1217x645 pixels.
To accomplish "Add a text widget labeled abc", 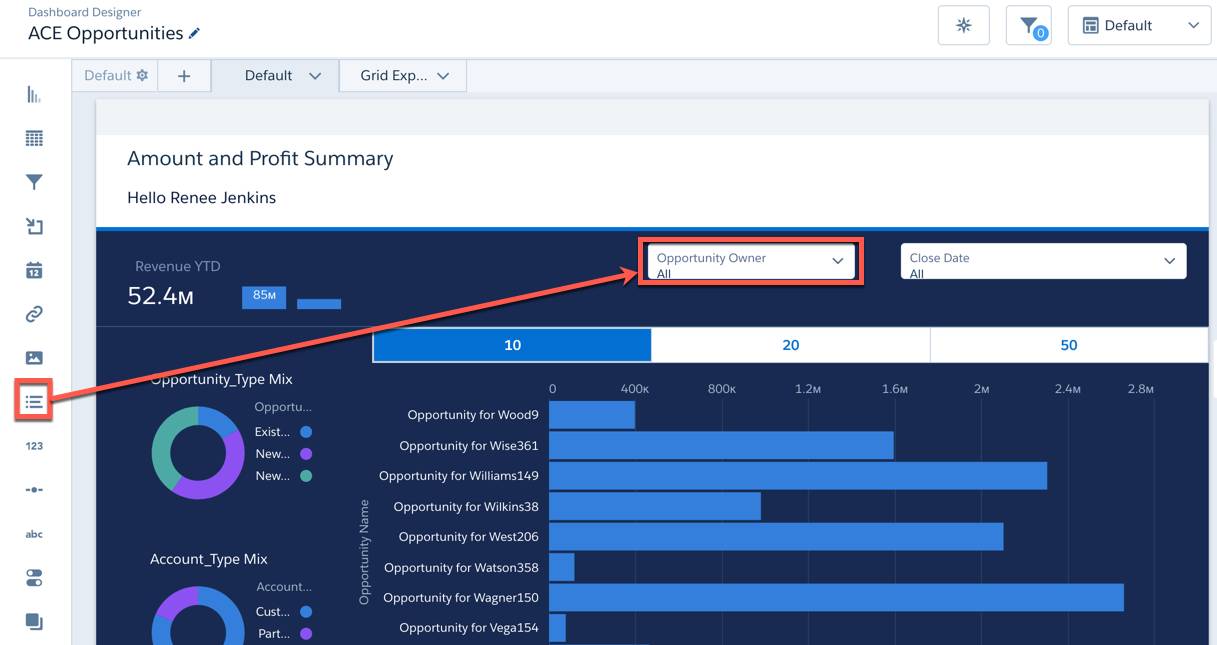I will (34, 534).
